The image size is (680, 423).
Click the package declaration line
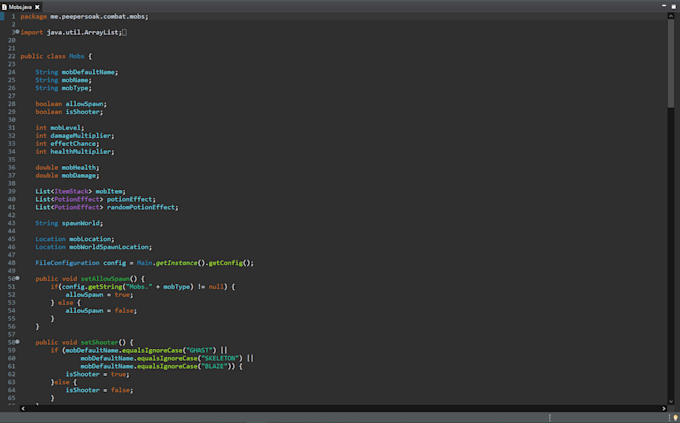(84, 16)
